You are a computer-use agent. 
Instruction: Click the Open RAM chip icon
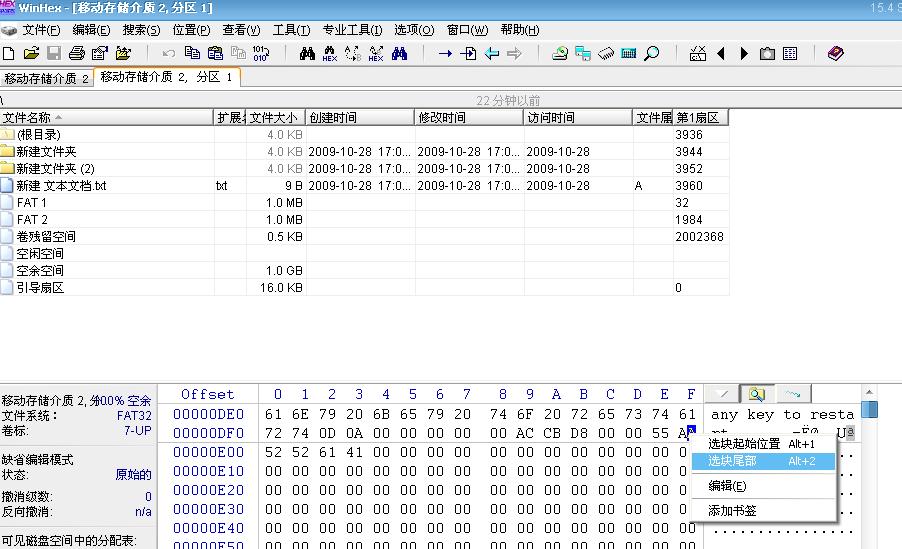click(x=606, y=54)
